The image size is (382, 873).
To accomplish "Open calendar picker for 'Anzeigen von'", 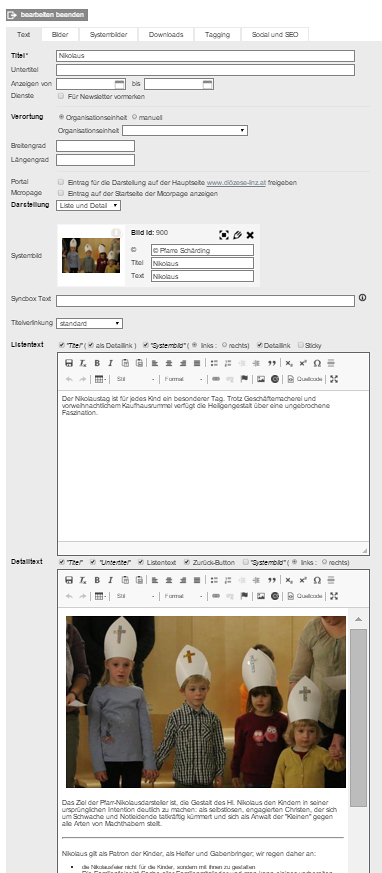I will 119,84.
